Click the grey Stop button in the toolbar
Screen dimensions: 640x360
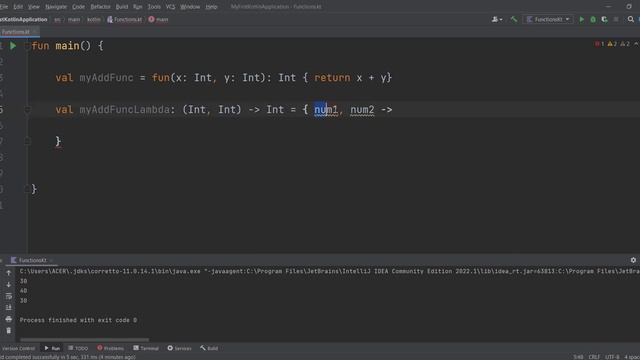coord(616,19)
